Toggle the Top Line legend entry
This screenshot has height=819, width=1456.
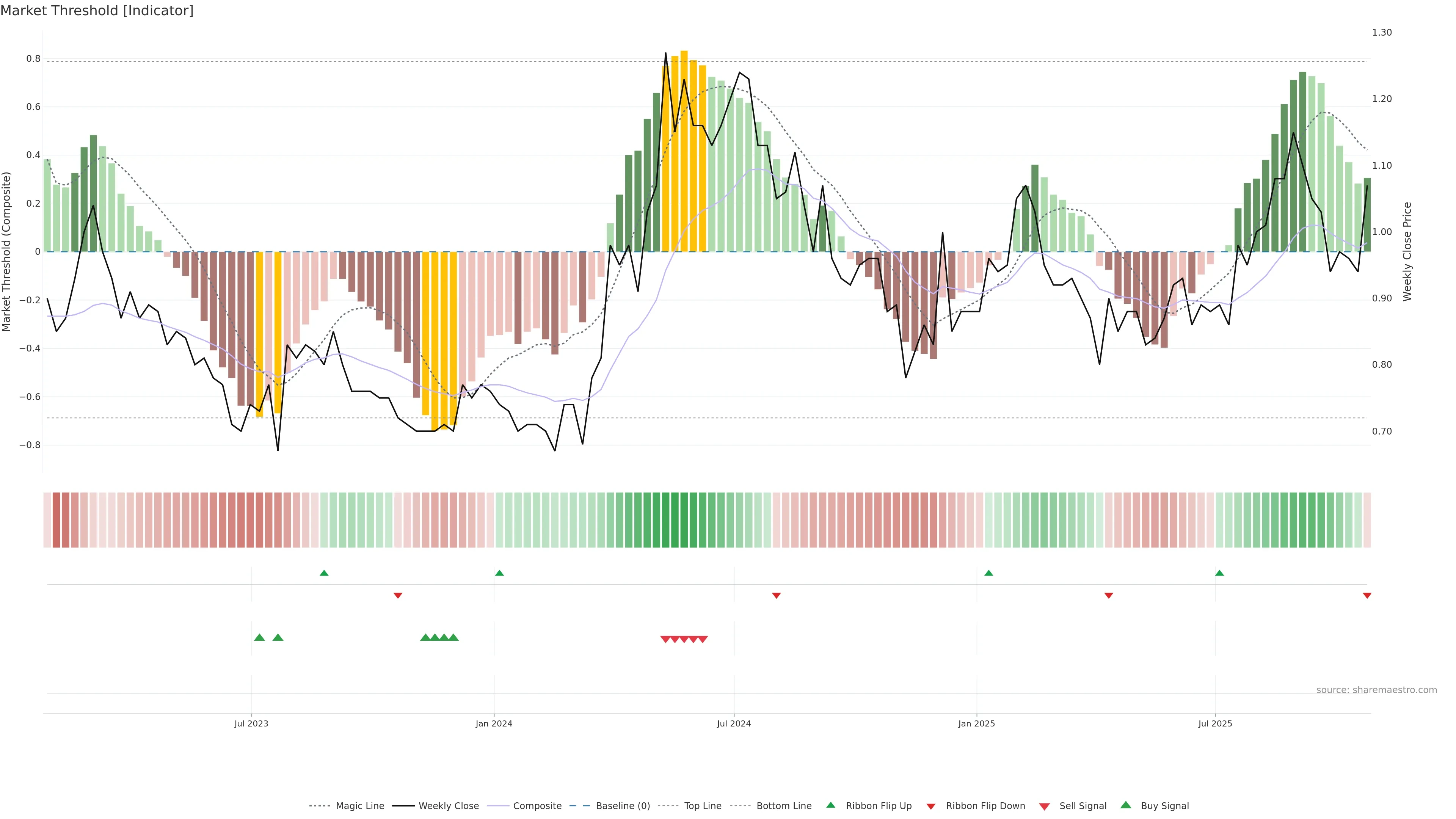pos(703,806)
